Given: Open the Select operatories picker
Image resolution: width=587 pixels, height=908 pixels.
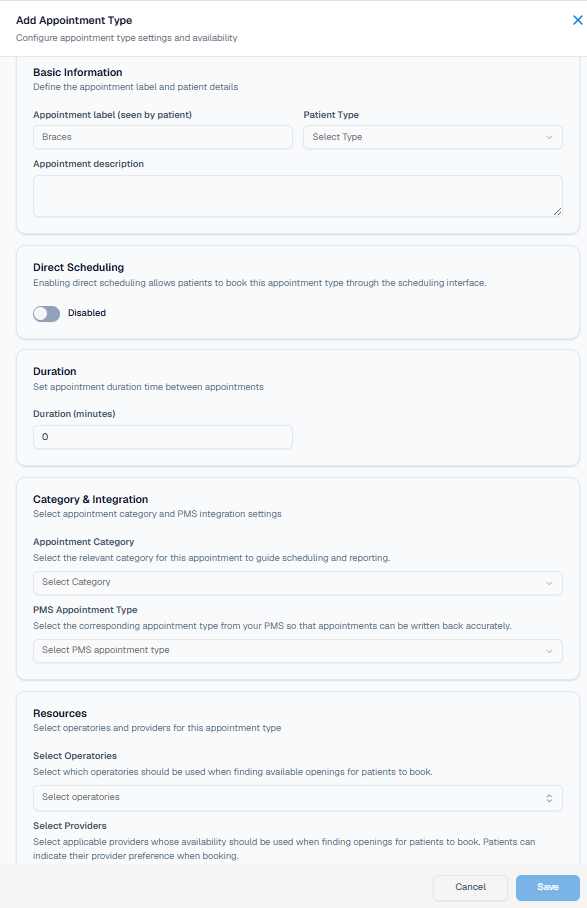Looking at the screenshot, I should 297,797.
